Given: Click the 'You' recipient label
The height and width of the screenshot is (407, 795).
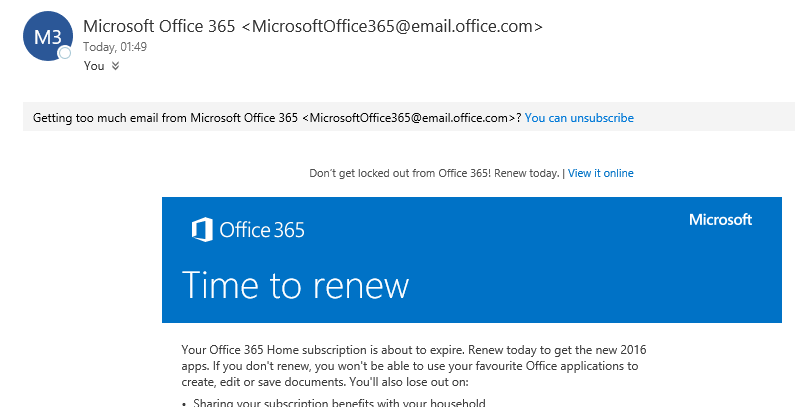Looking at the screenshot, I should coord(94,66).
